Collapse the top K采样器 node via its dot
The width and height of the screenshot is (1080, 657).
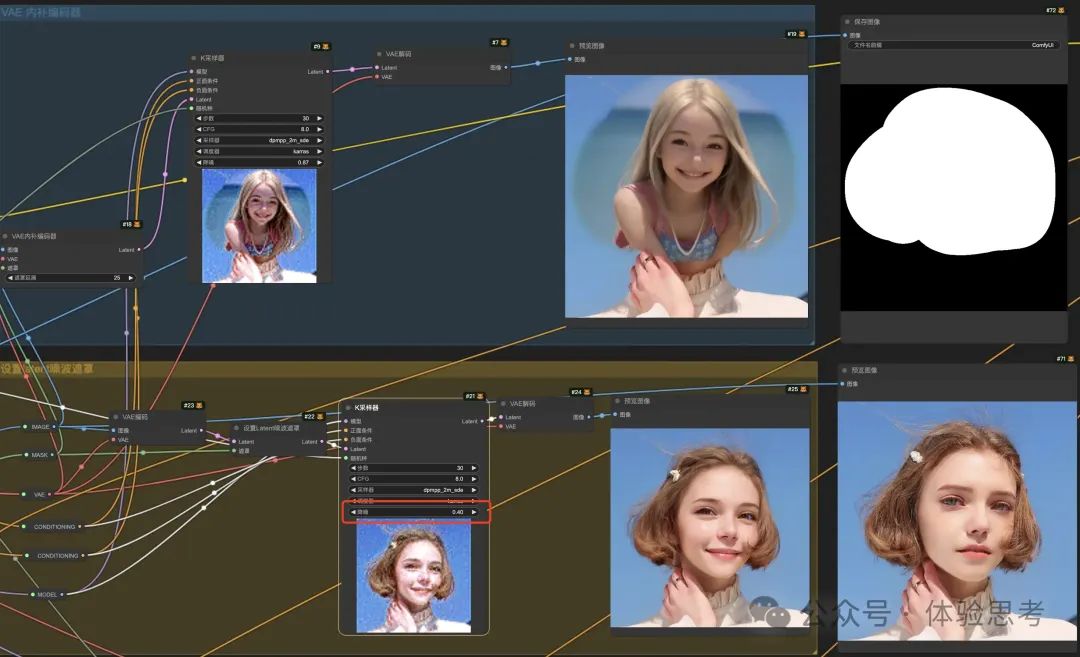pyautogui.click(x=193, y=58)
